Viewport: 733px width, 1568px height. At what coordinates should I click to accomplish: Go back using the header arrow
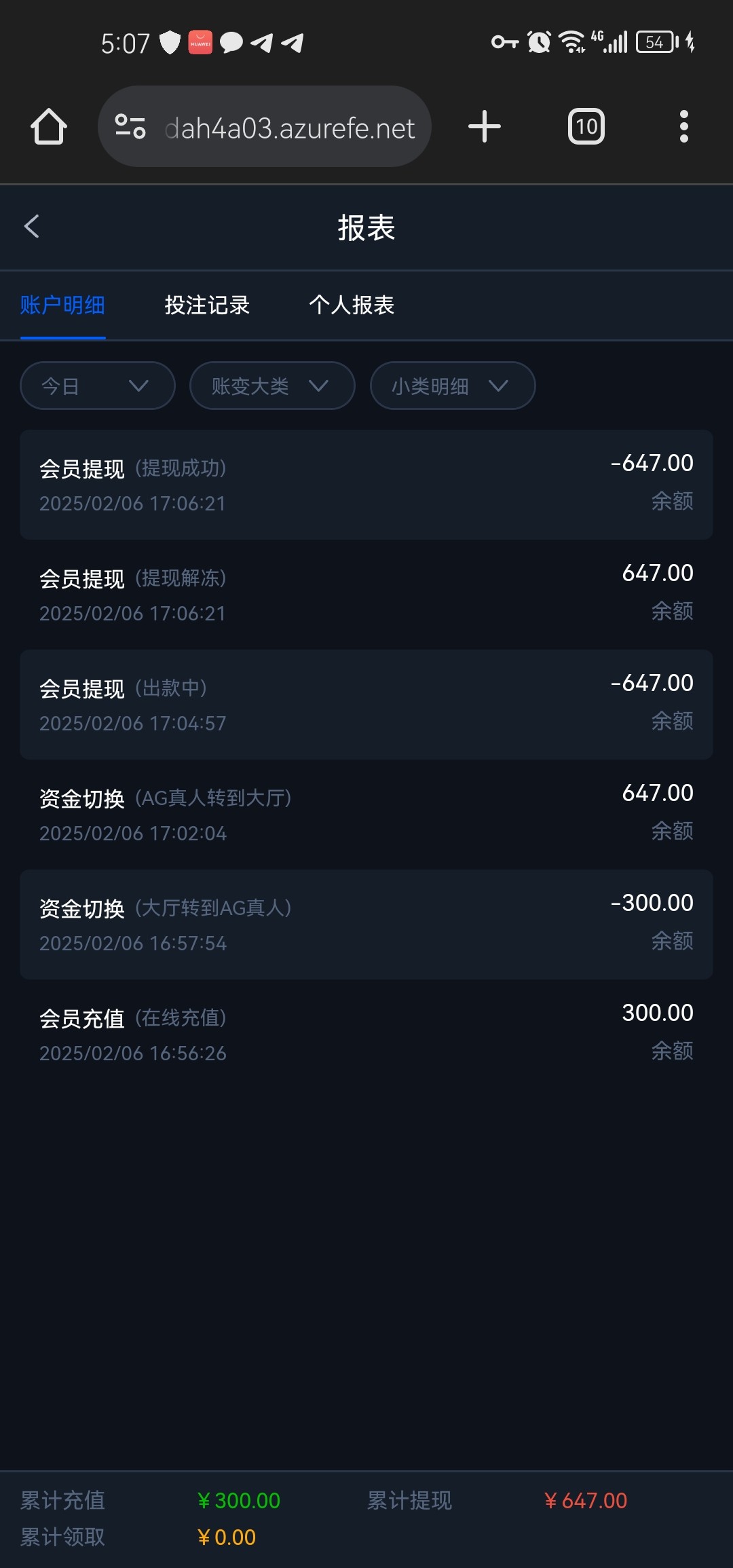tap(32, 227)
